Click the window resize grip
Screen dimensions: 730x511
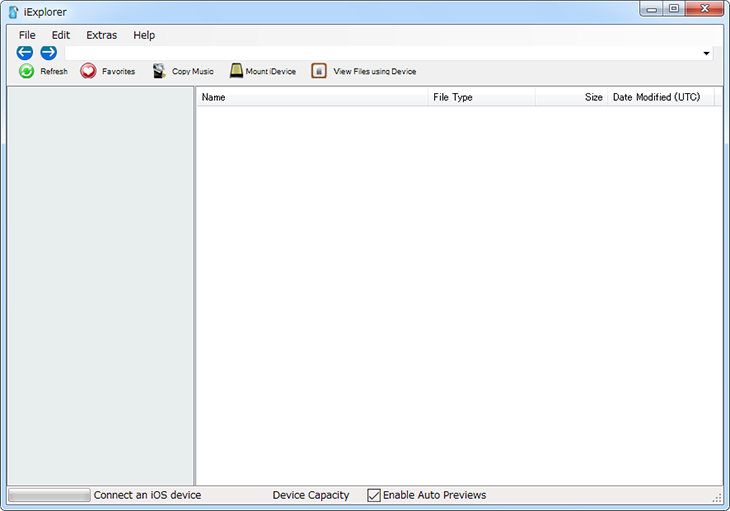pos(717,498)
